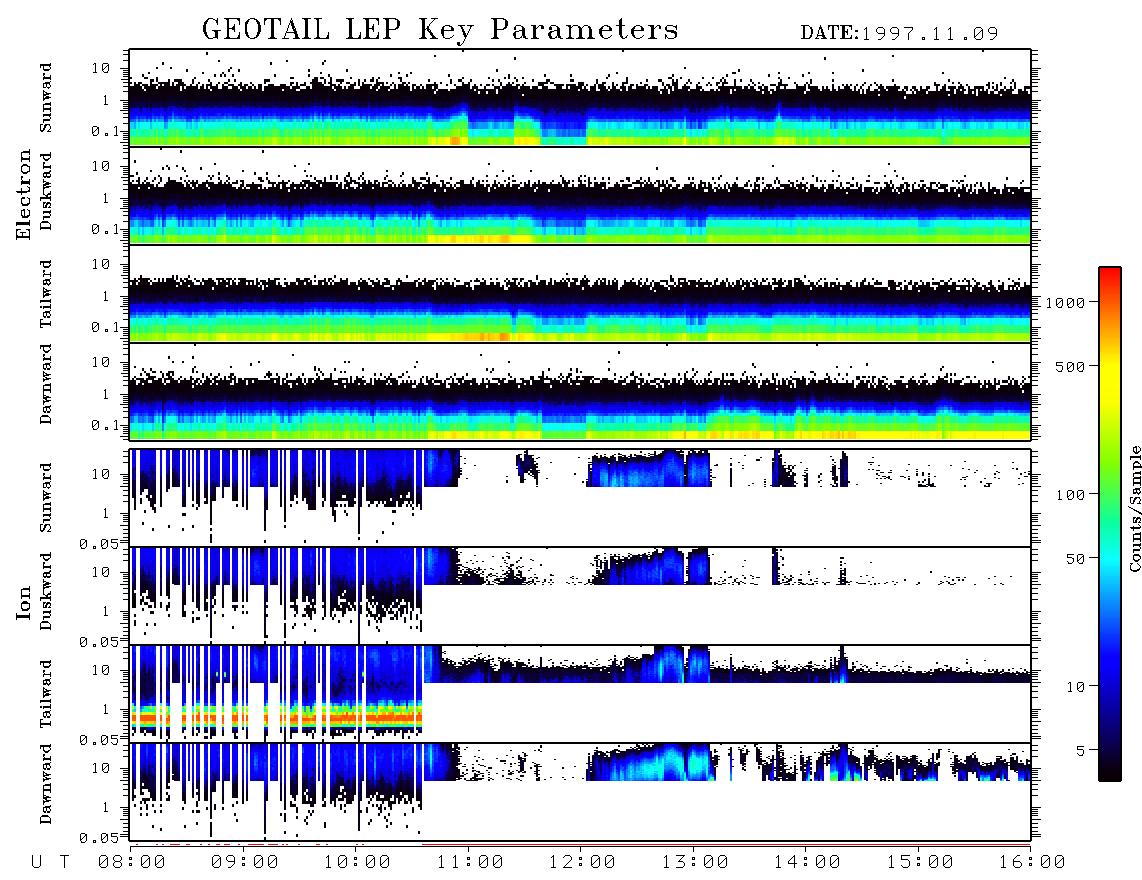Click the 14:00 time tick label
Viewport: 1142px width, 880px height.
[808, 863]
